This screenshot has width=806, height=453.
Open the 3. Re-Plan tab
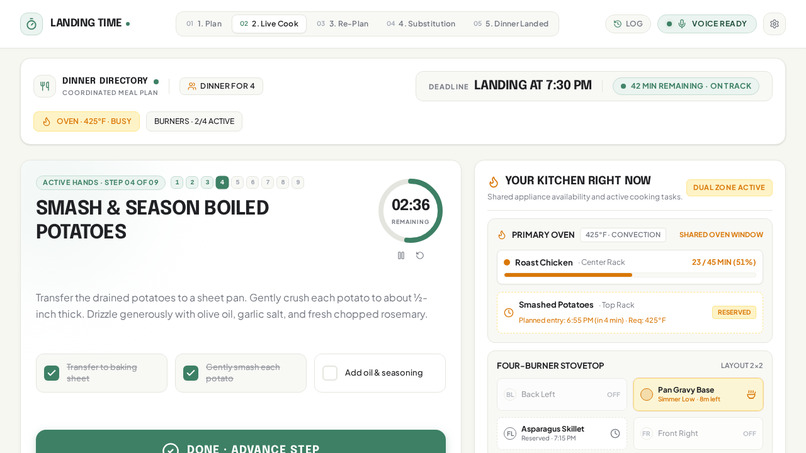342,24
